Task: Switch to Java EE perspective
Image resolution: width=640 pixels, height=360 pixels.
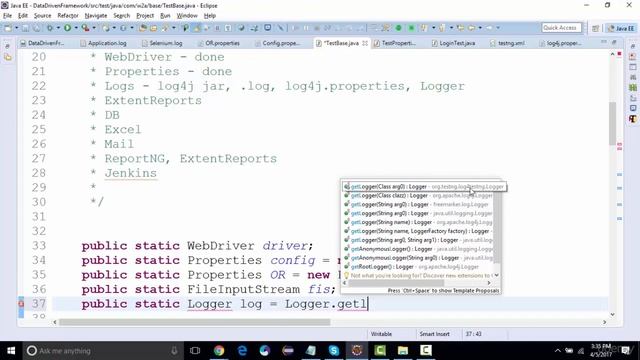Action: click(x=621, y=28)
